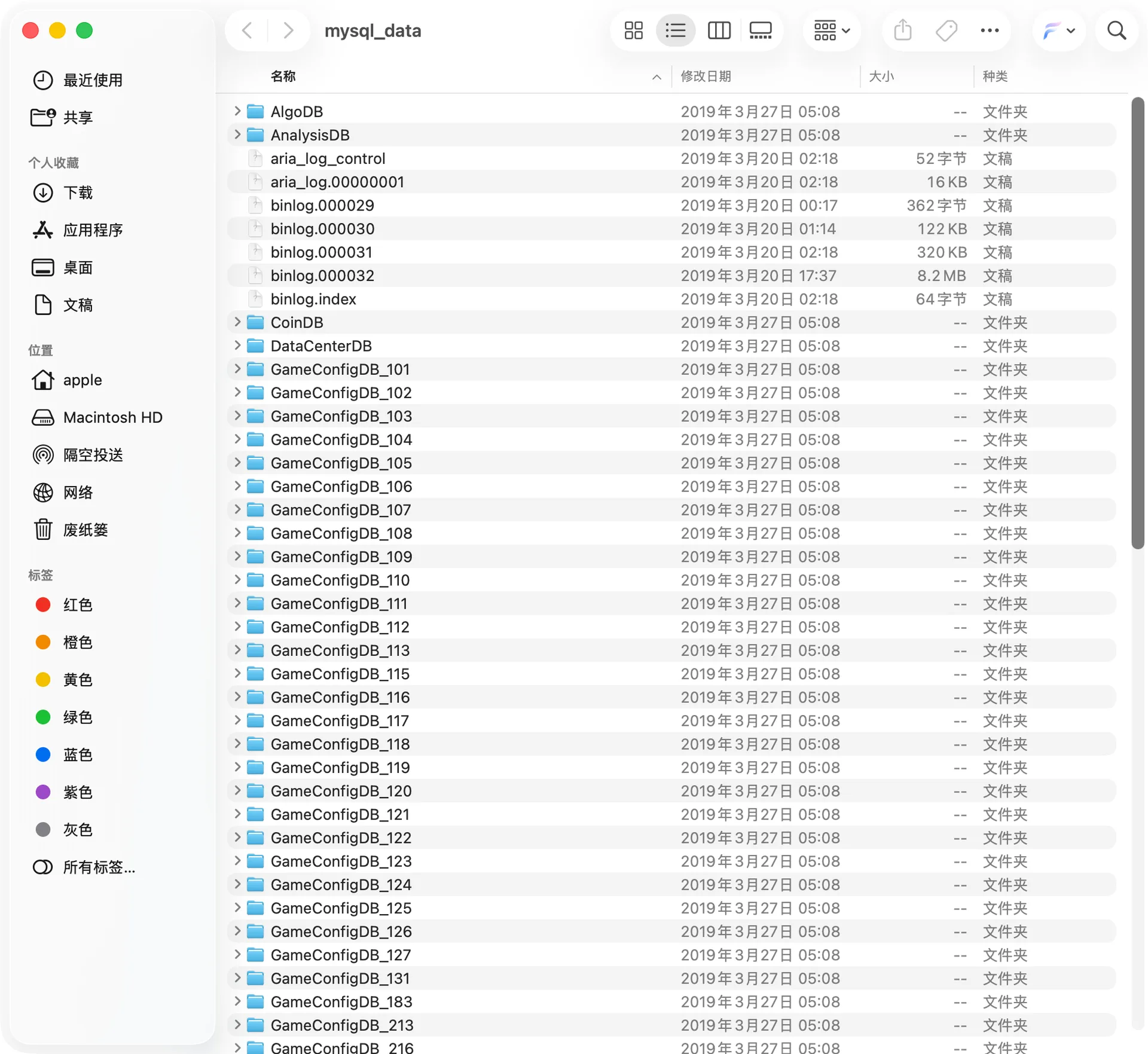Viewport: 1148px width, 1054px height.
Task: Expand the GameConfigDB_101 folder
Action: (x=237, y=369)
